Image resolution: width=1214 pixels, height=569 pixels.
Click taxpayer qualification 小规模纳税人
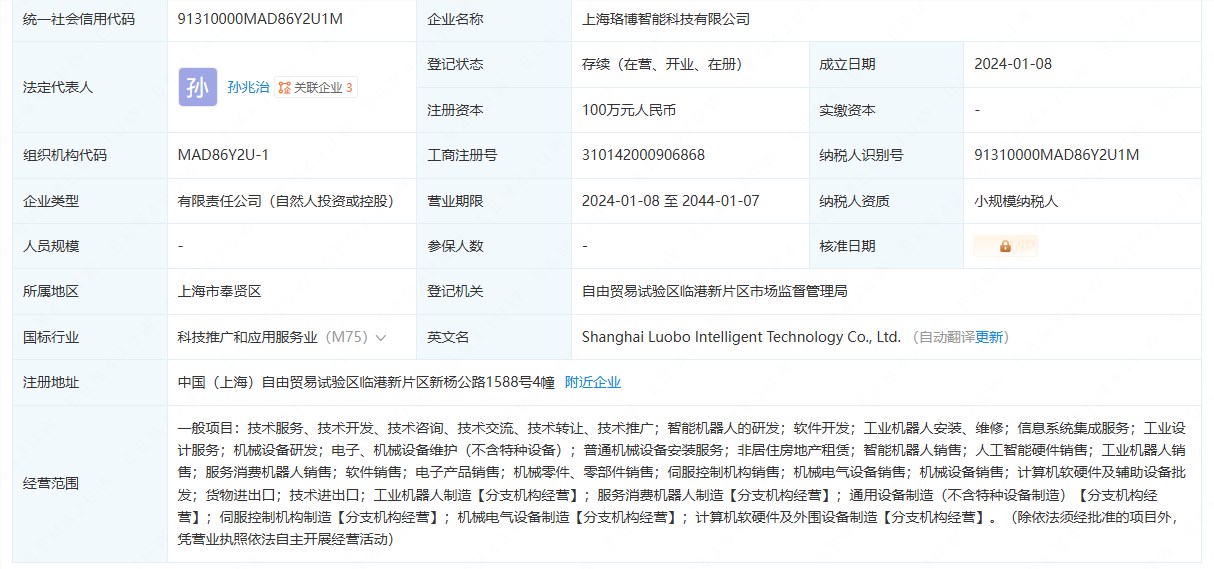point(1016,201)
